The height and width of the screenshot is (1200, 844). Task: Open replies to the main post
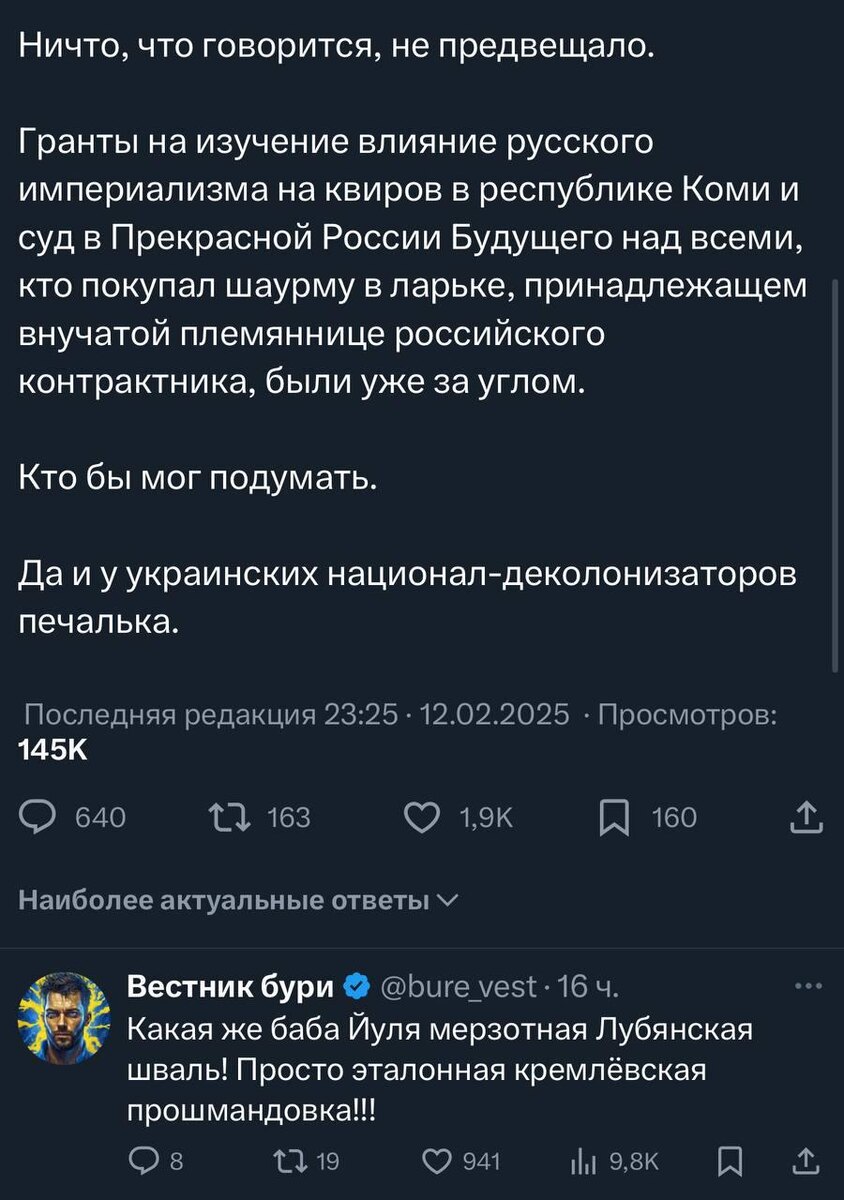pos(37,817)
